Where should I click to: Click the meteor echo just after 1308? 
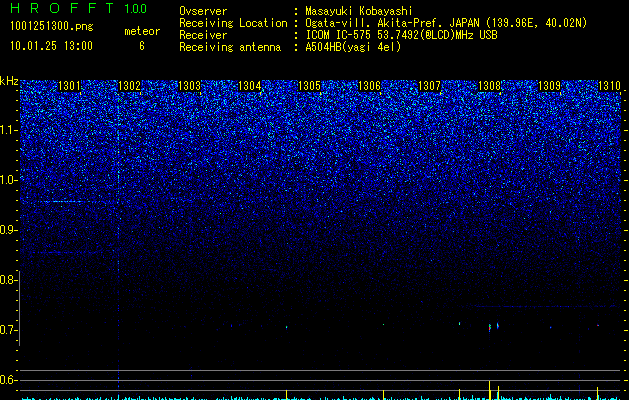498,325
